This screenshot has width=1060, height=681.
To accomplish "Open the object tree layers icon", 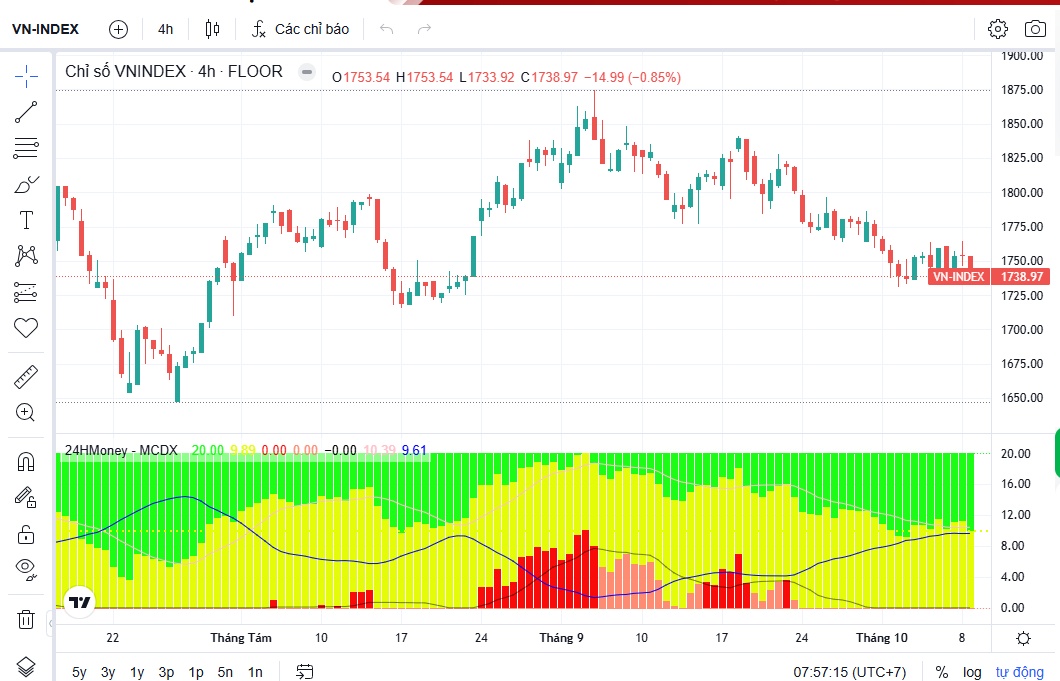I will (x=26, y=667).
